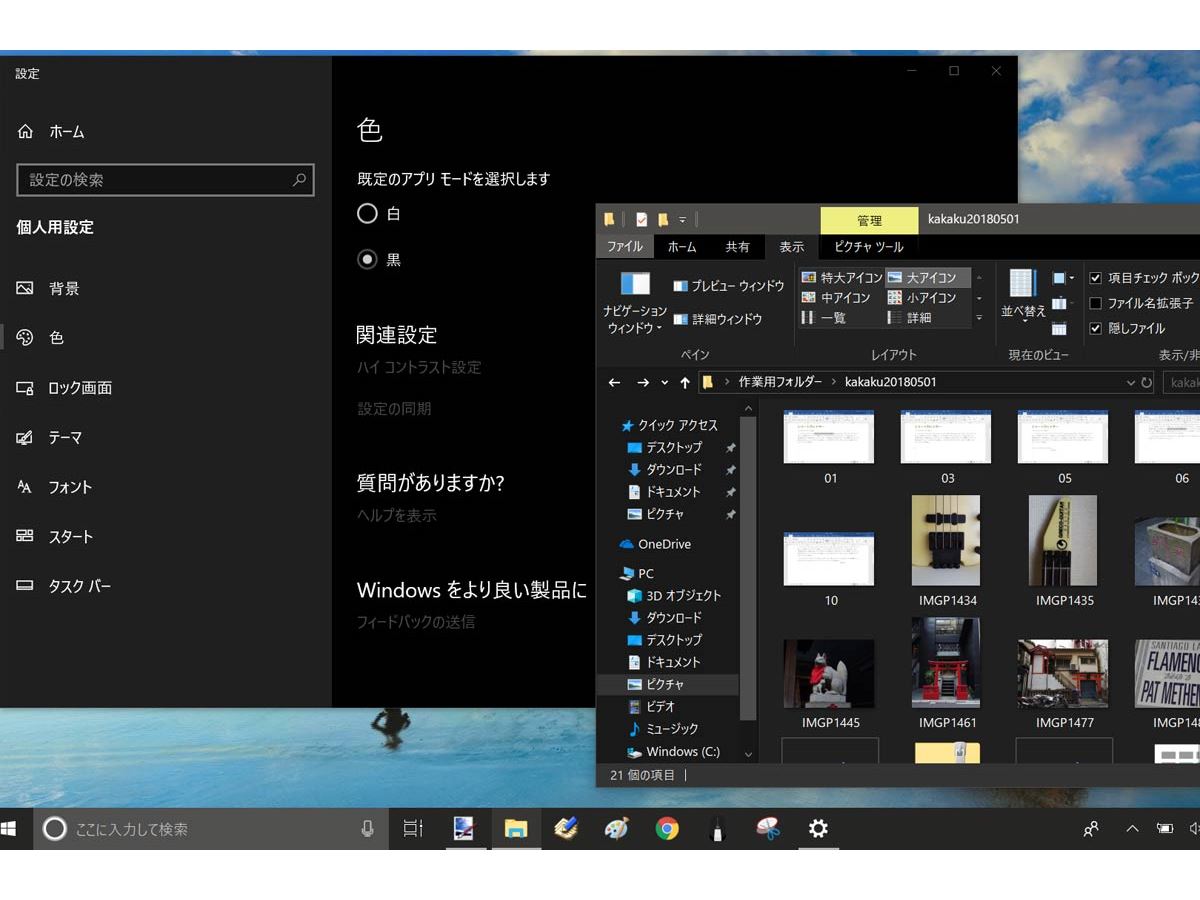
Task: Open the タスク バー settings page
Action: pyautogui.click(x=64, y=587)
